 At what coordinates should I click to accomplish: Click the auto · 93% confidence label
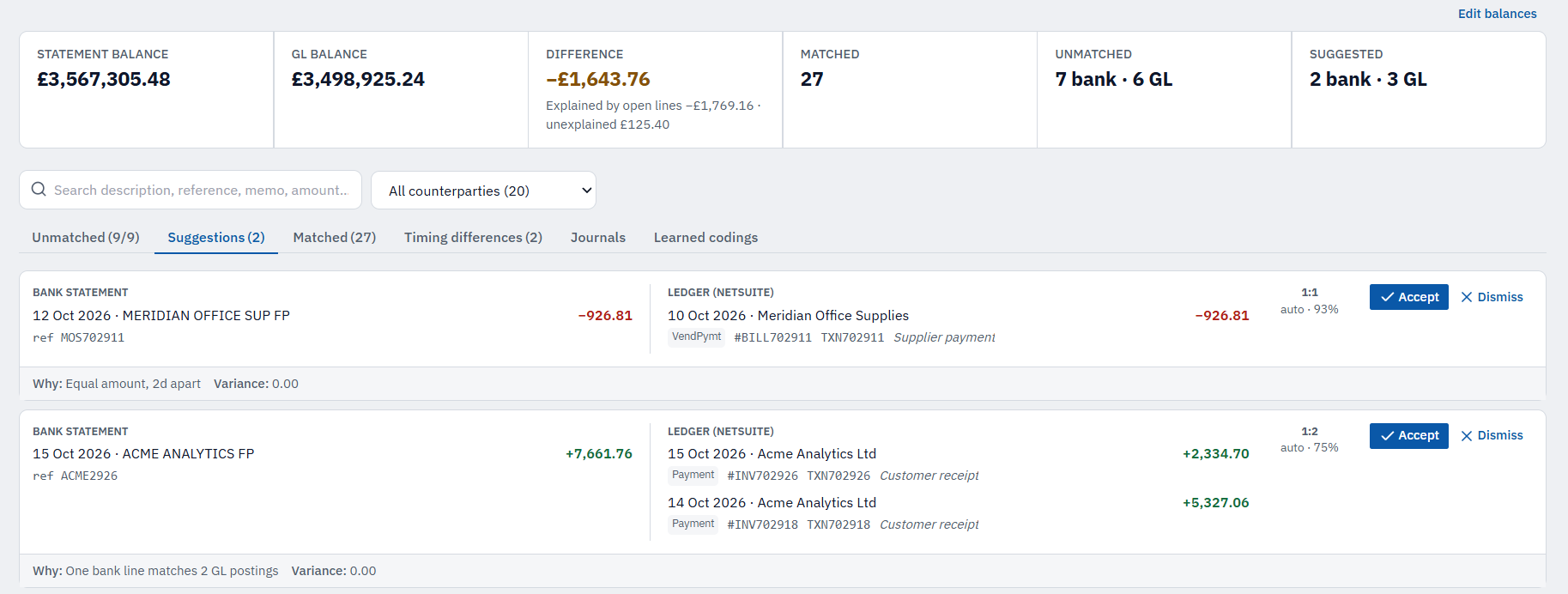pyautogui.click(x=1309, y=310)
